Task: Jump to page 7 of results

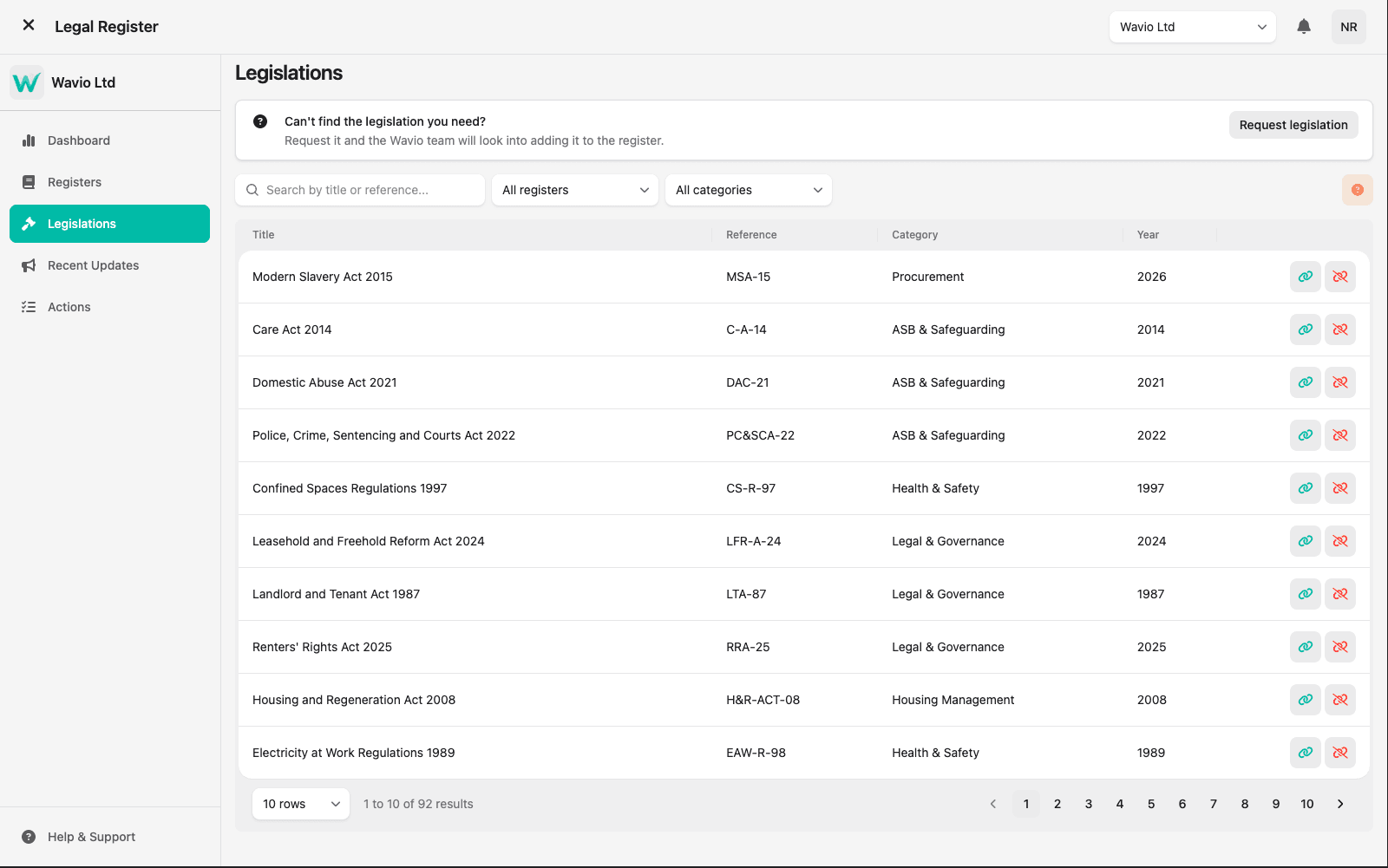Action: [1214, 804]
